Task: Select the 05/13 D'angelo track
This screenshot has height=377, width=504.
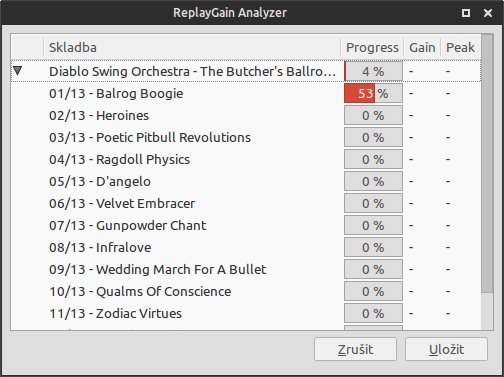Action: 246,181
